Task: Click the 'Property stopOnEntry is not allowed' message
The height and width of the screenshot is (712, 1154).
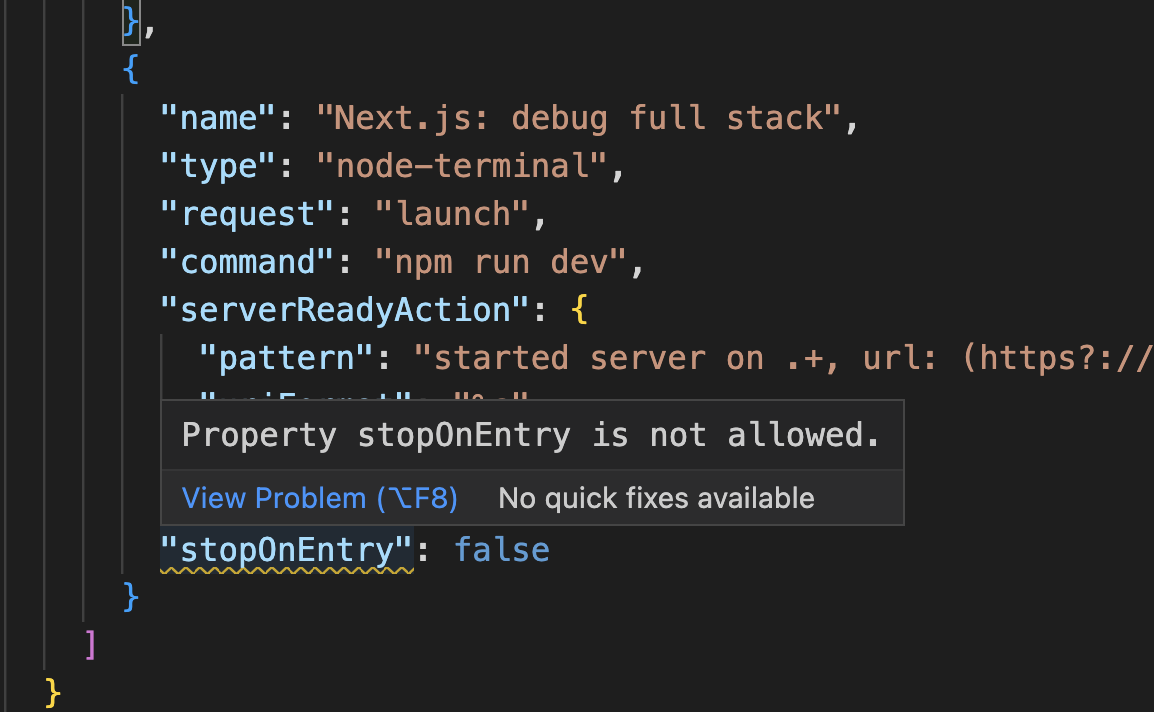Action: pos(530,435)
